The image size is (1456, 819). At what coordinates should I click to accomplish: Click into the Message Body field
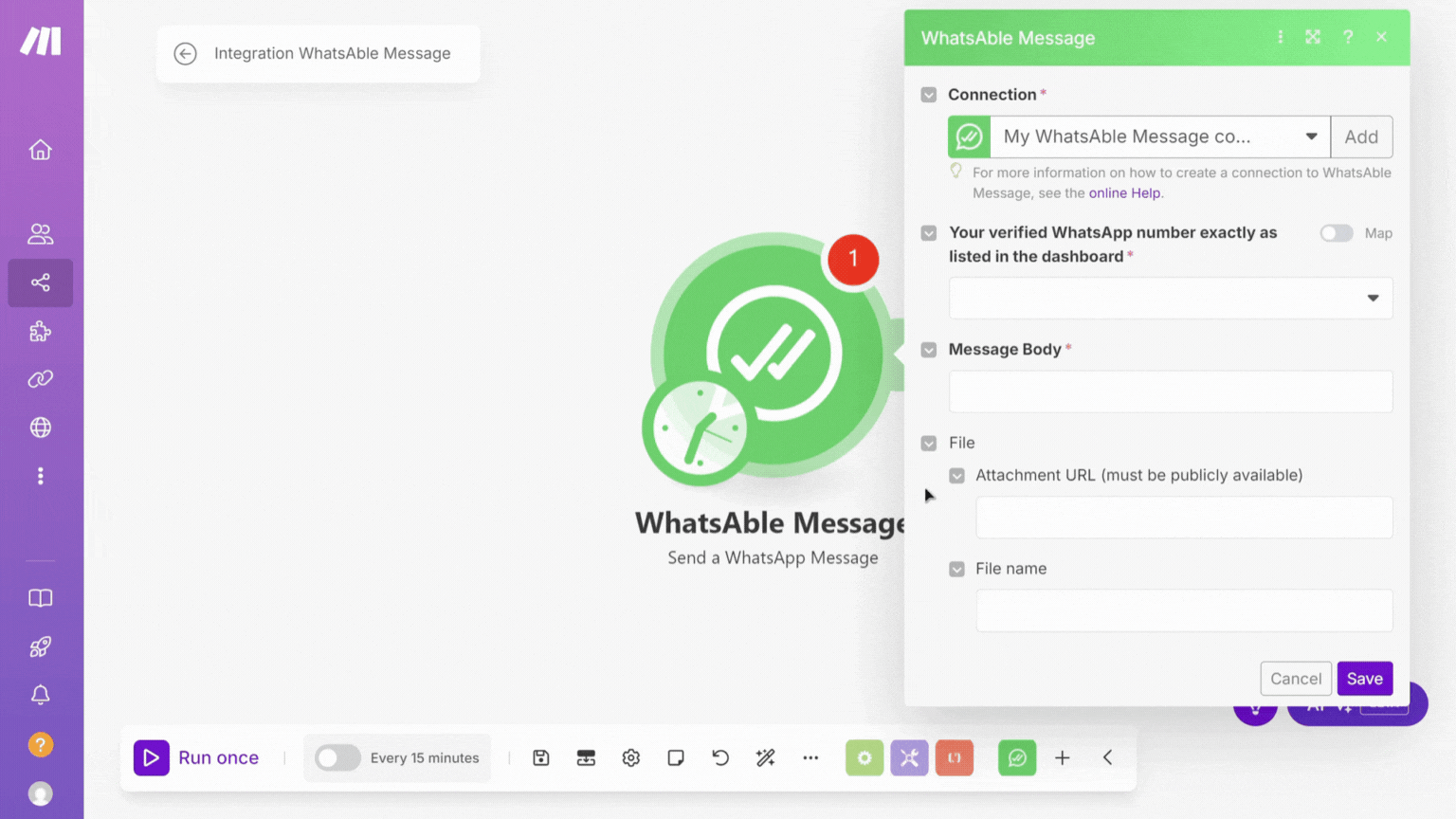(1171, 391)
